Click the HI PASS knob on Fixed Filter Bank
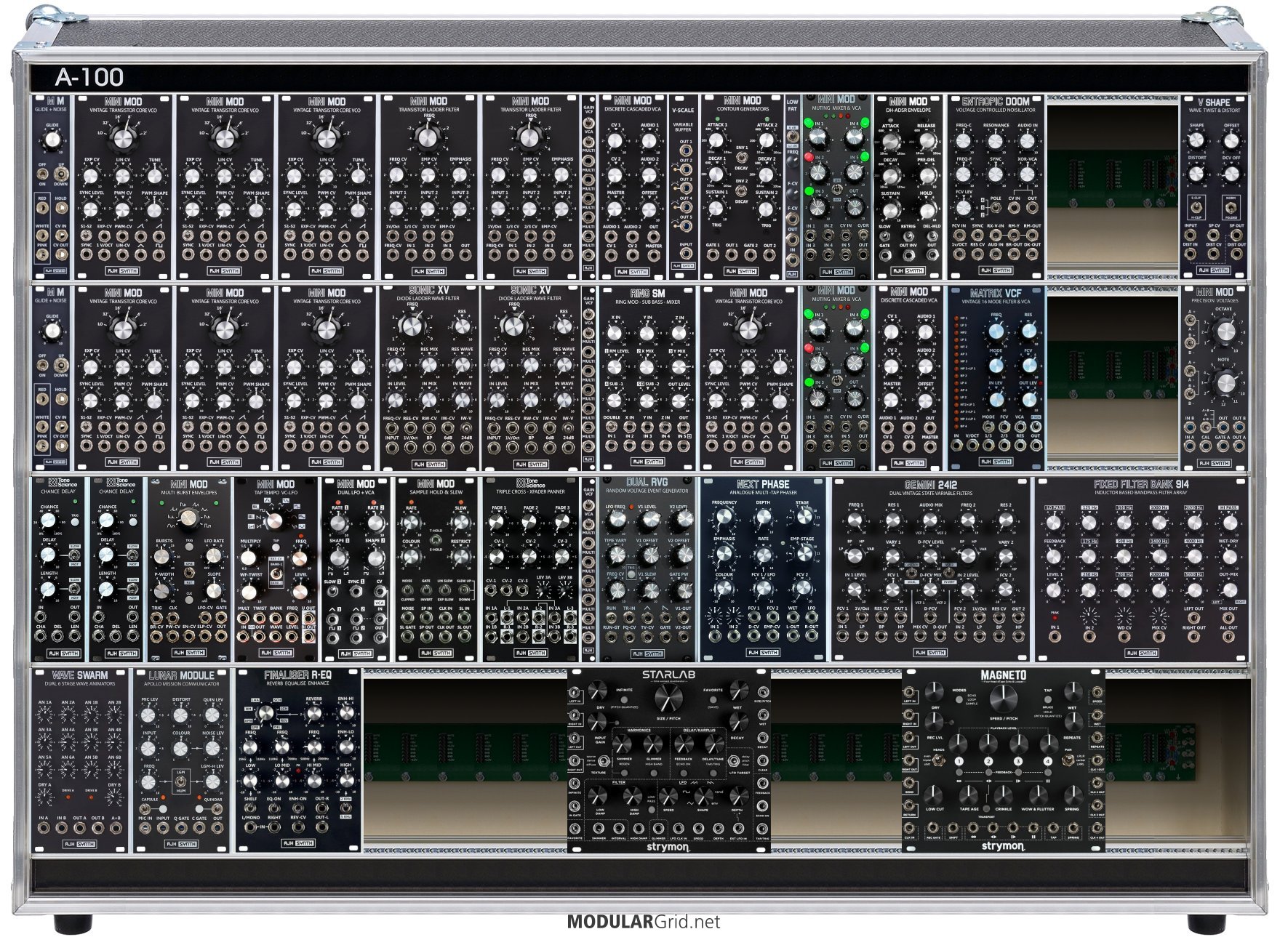 (x=1228, y=523)
